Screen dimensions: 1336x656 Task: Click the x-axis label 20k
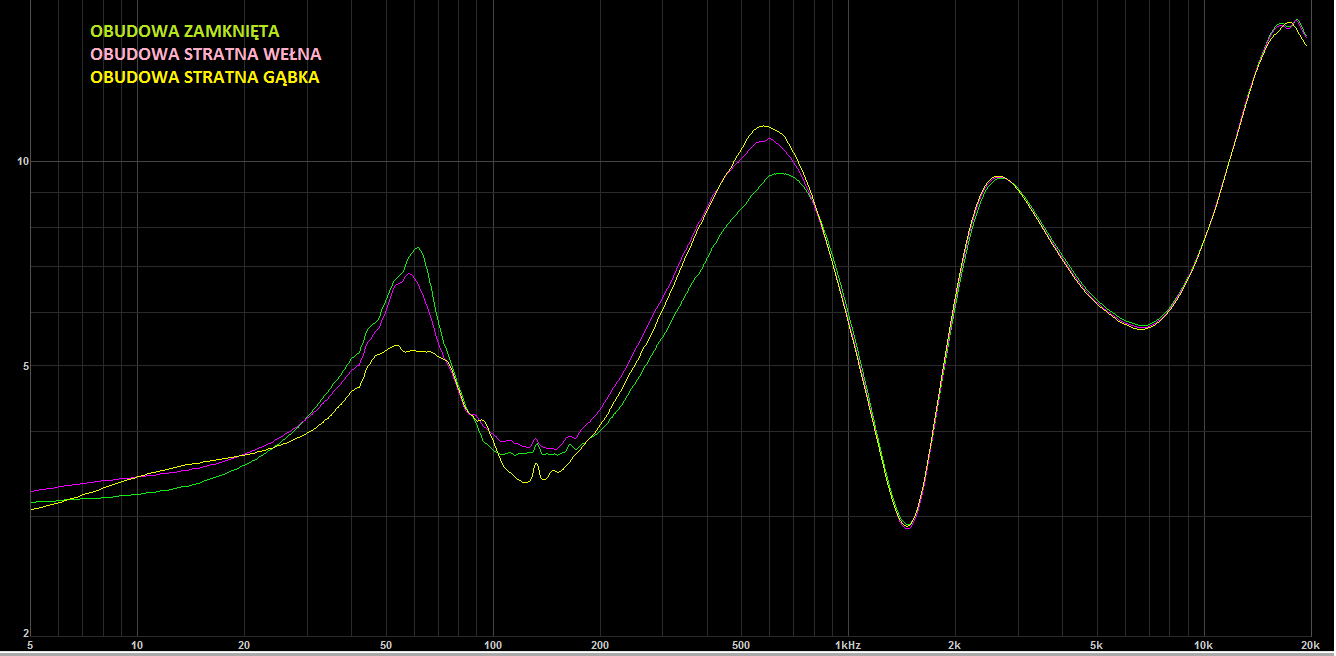click(x=1311, y=646)
